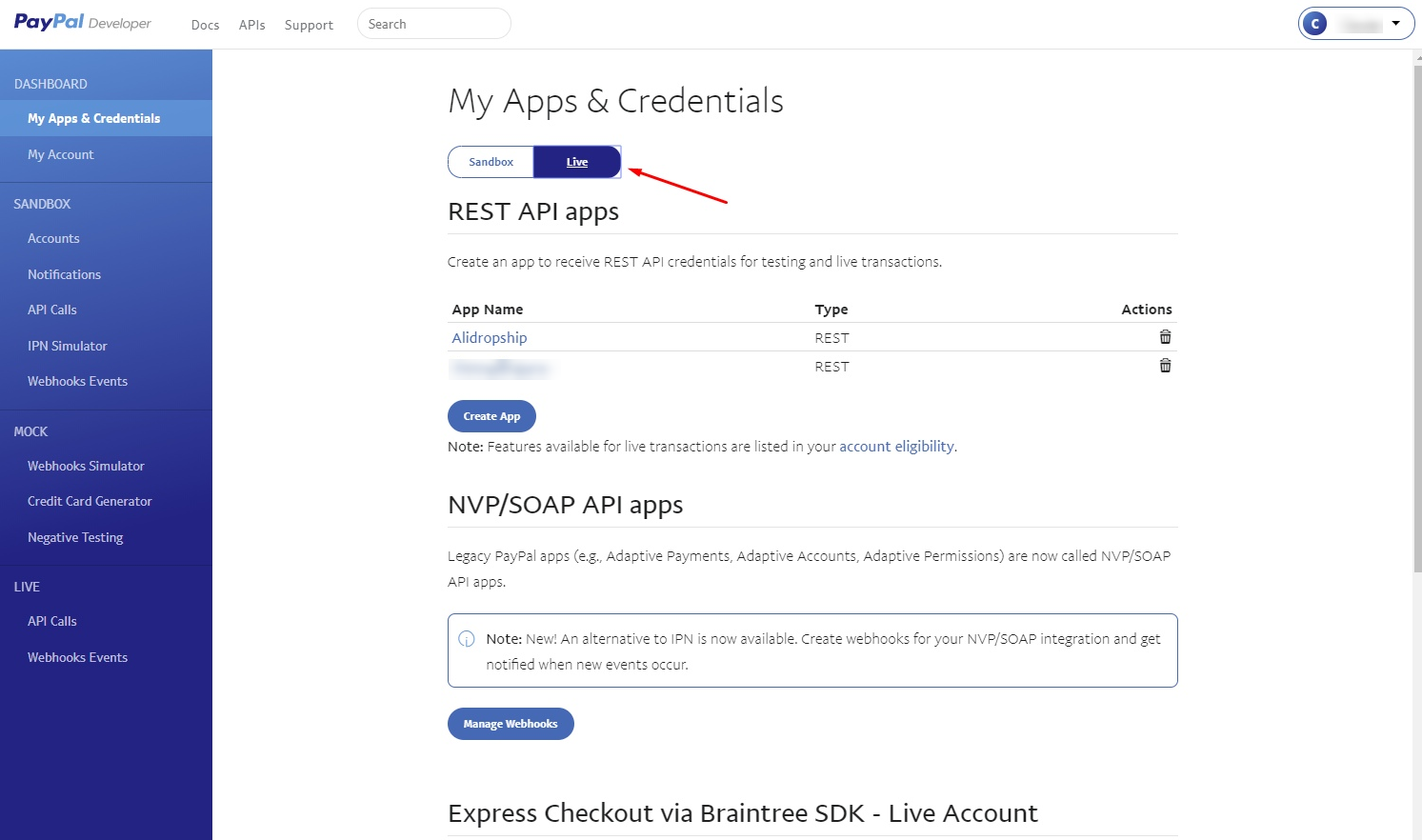1422x840 pixels.
Task: Click the NVP/SOAP API apps heading
Action: click(566, 505)
